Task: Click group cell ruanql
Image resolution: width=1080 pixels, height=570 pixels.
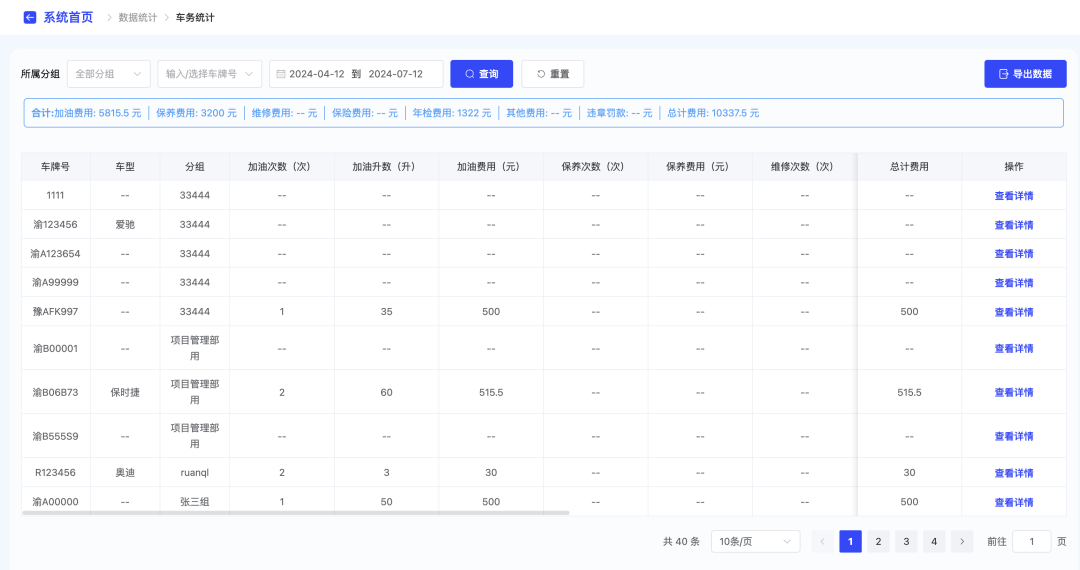Action: pyautogui.click(x=195, y=473)
